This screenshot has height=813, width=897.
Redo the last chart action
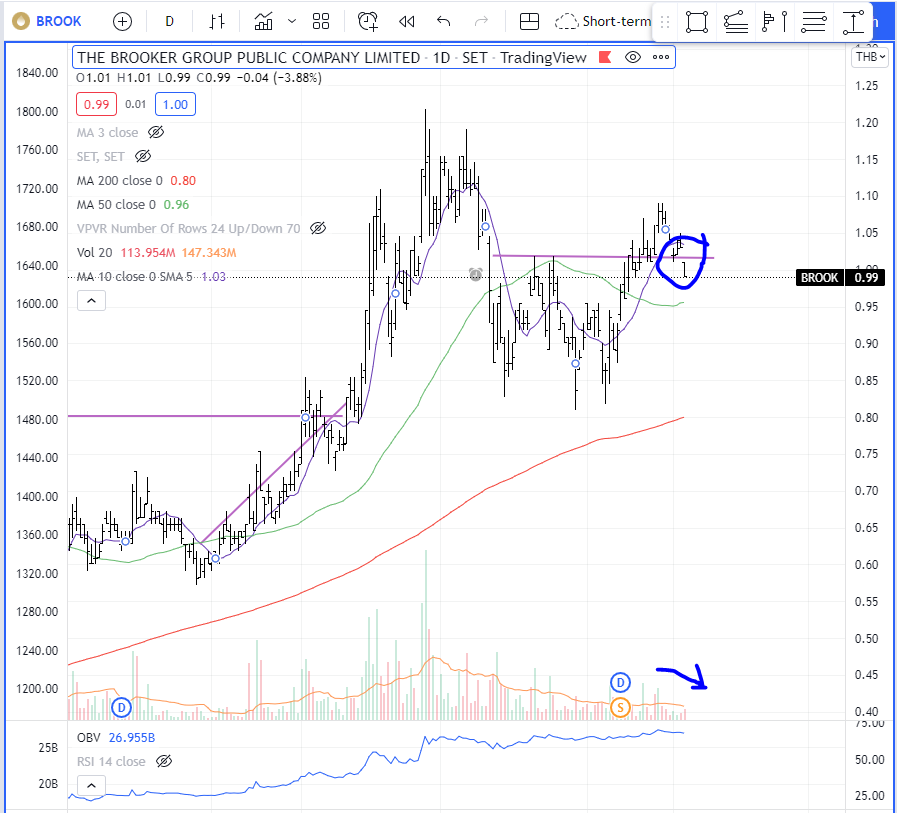point(482,22)
